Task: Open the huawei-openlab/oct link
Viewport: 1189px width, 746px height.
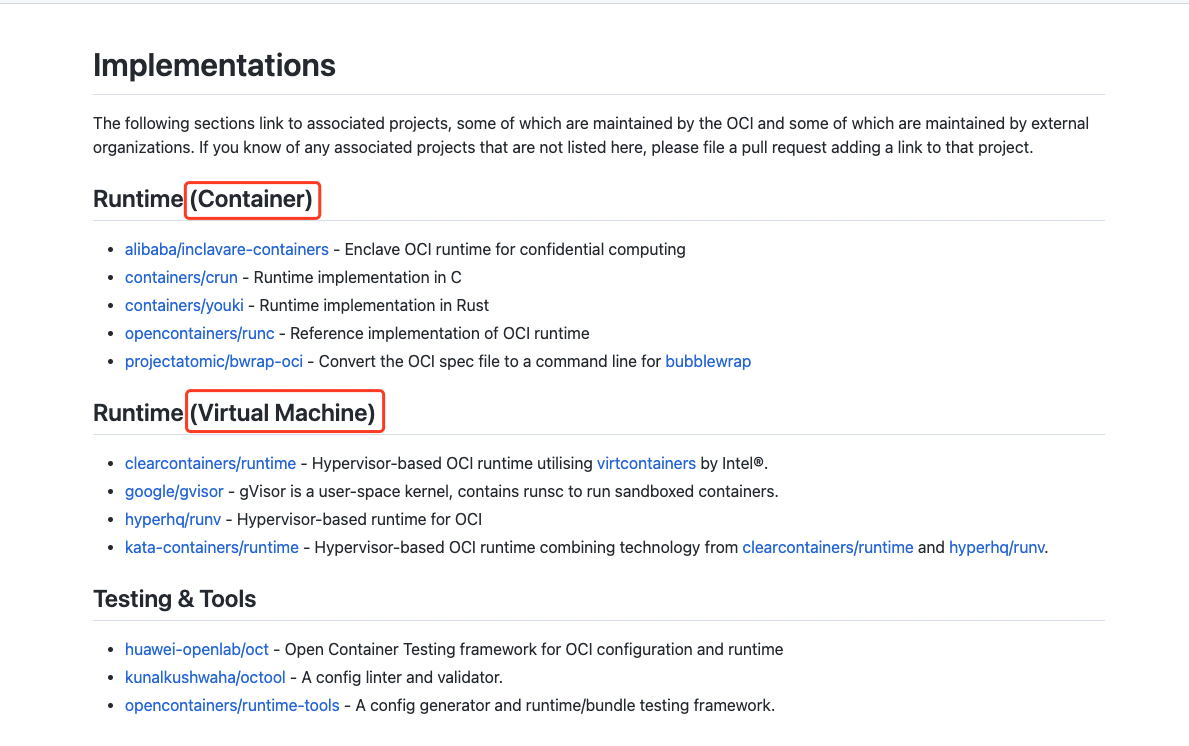Action: click(x=196, y=650)
